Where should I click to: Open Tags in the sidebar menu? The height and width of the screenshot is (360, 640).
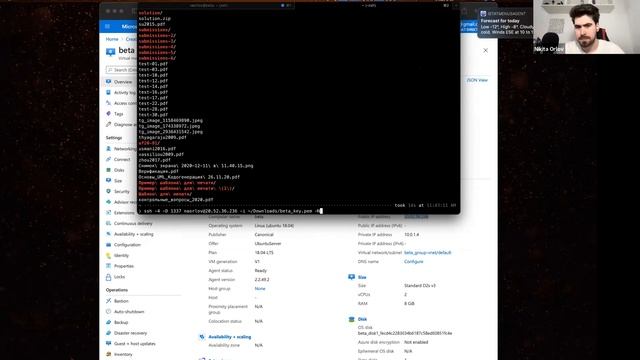click(x=118, y=114)
